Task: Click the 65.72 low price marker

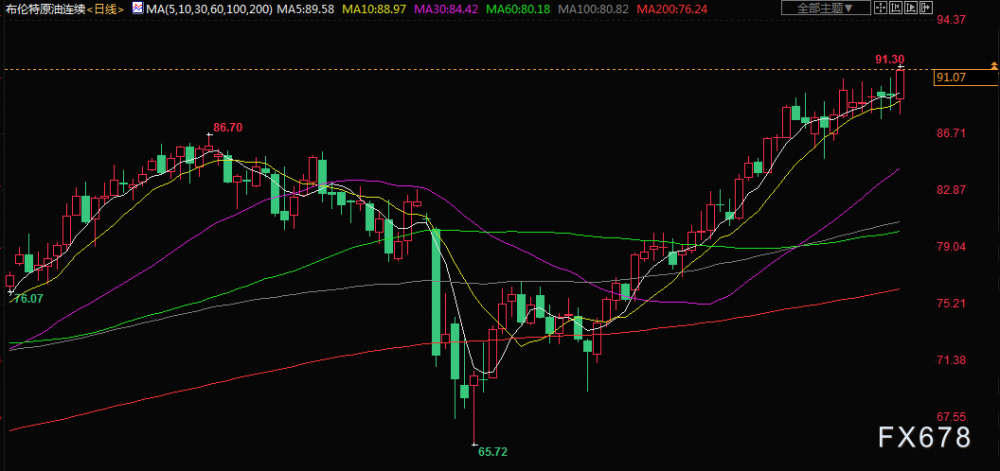Action: [x=493, y=452]
